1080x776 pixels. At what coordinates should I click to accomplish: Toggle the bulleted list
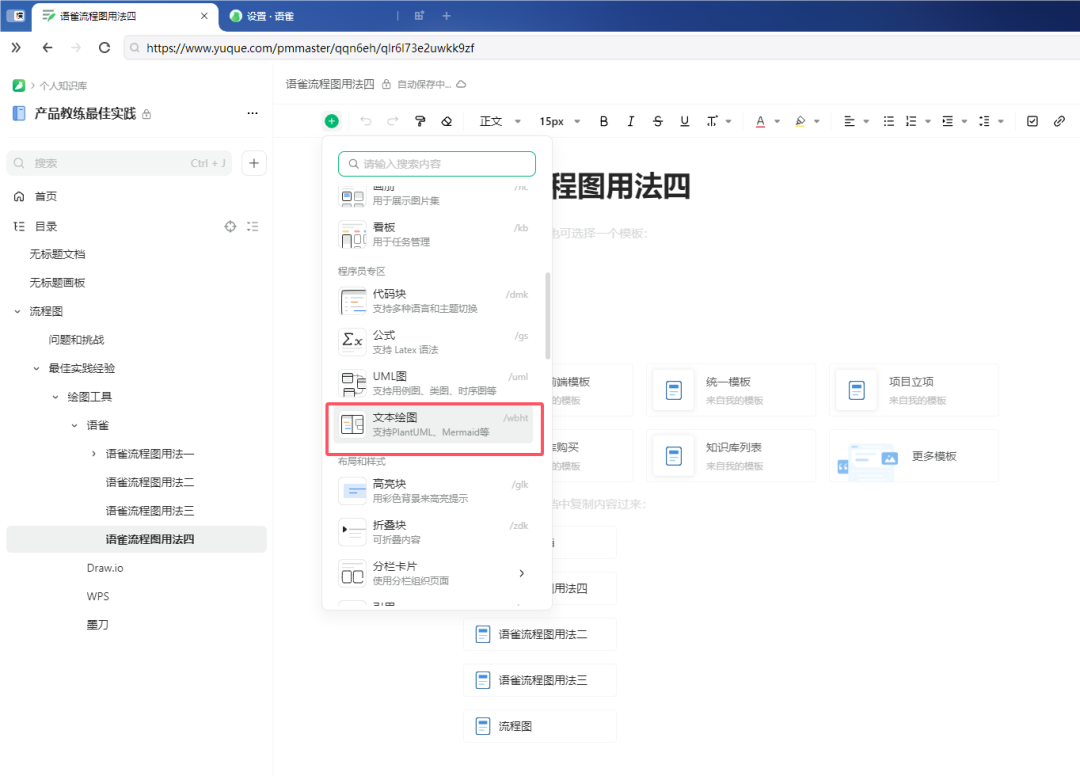[x=889, y=121]
